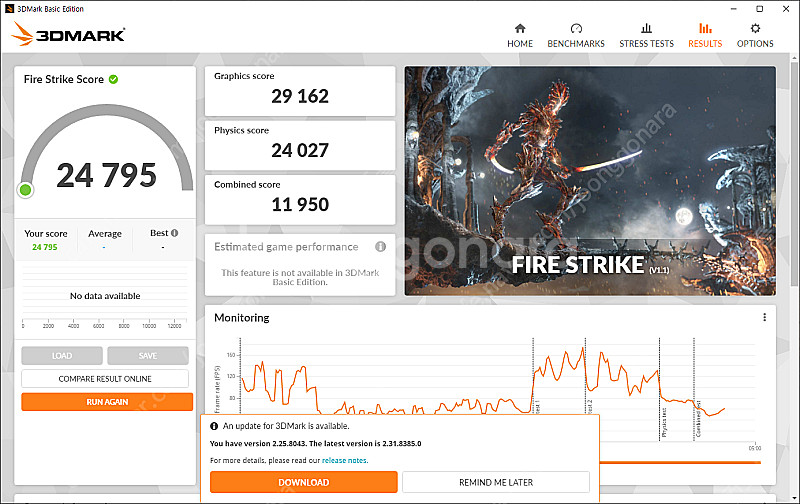Click COMPARE RESULT ONLINE
800x504 pixels.
pyautogui.click(x=105, y=379)
